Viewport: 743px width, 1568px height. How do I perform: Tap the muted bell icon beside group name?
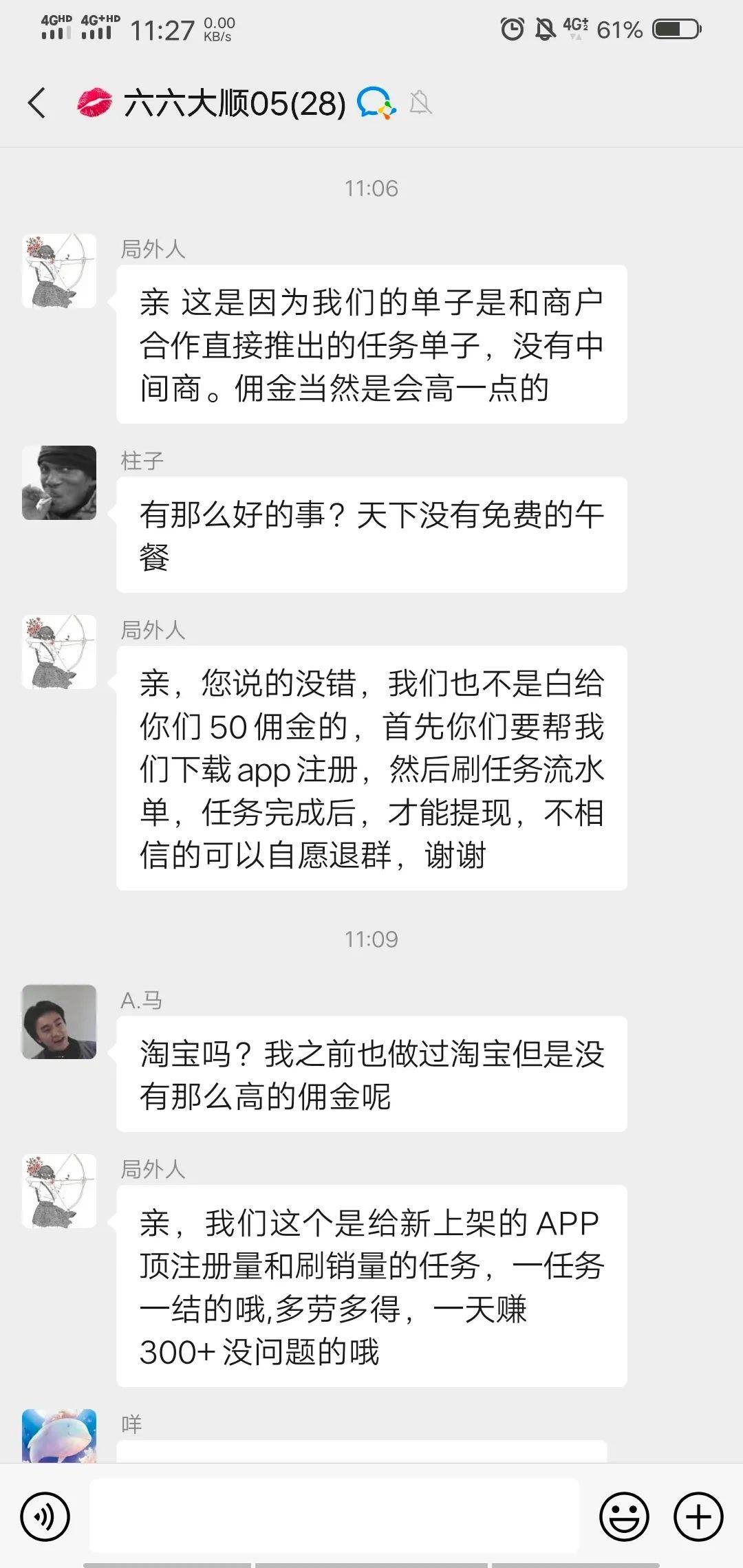(420, 103)
